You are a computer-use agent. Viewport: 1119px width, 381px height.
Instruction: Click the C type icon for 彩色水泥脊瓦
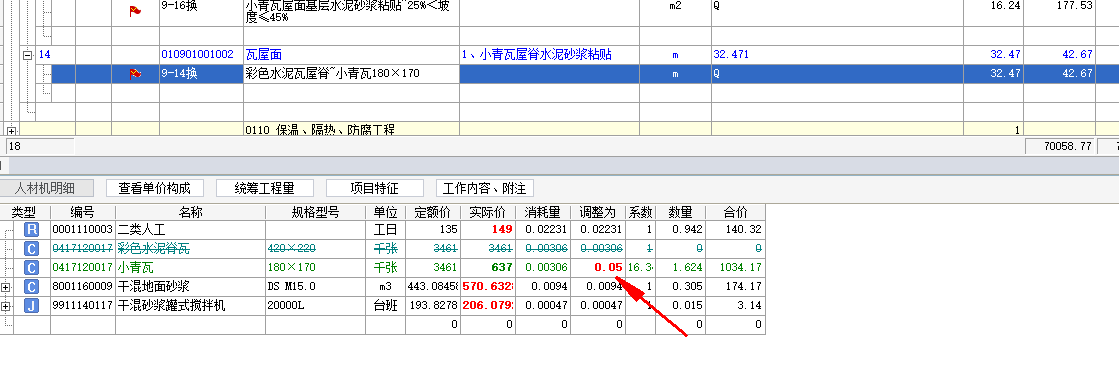(x=31, y=248)
